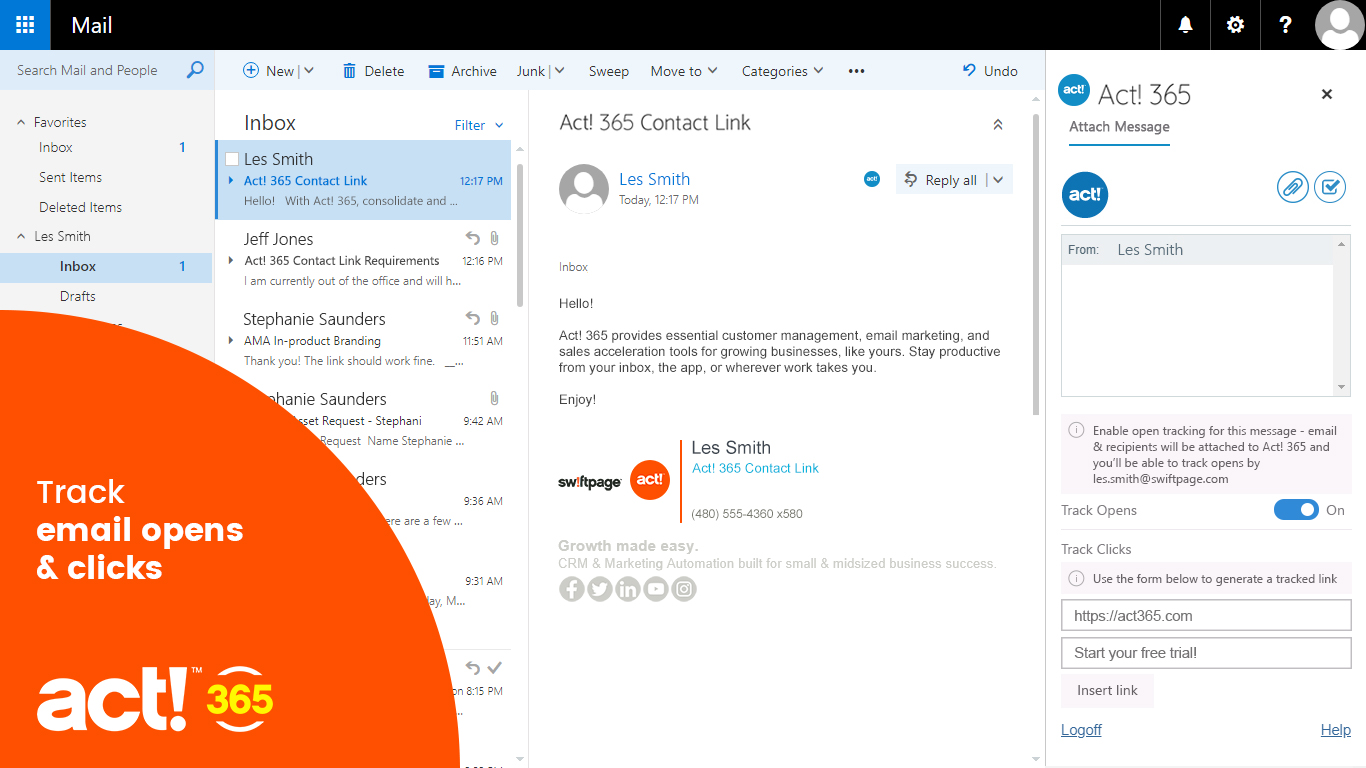Click the info icon beside open tracking note
The width and height of the screenshot is (1366, 768).
[x=1076, y=430]
